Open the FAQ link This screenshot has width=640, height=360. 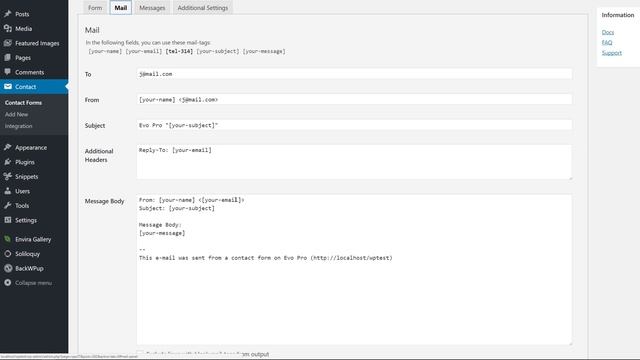coord(607,42)
